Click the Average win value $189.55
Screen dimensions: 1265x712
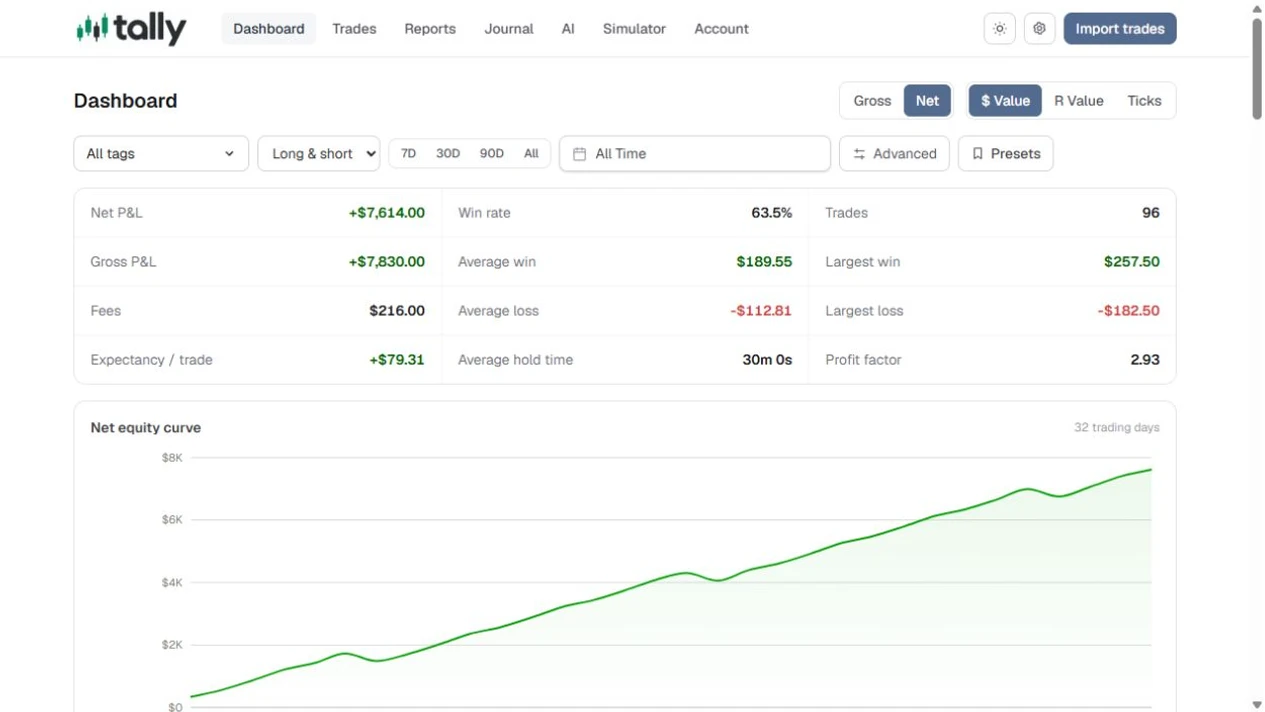tap(764, 262)
